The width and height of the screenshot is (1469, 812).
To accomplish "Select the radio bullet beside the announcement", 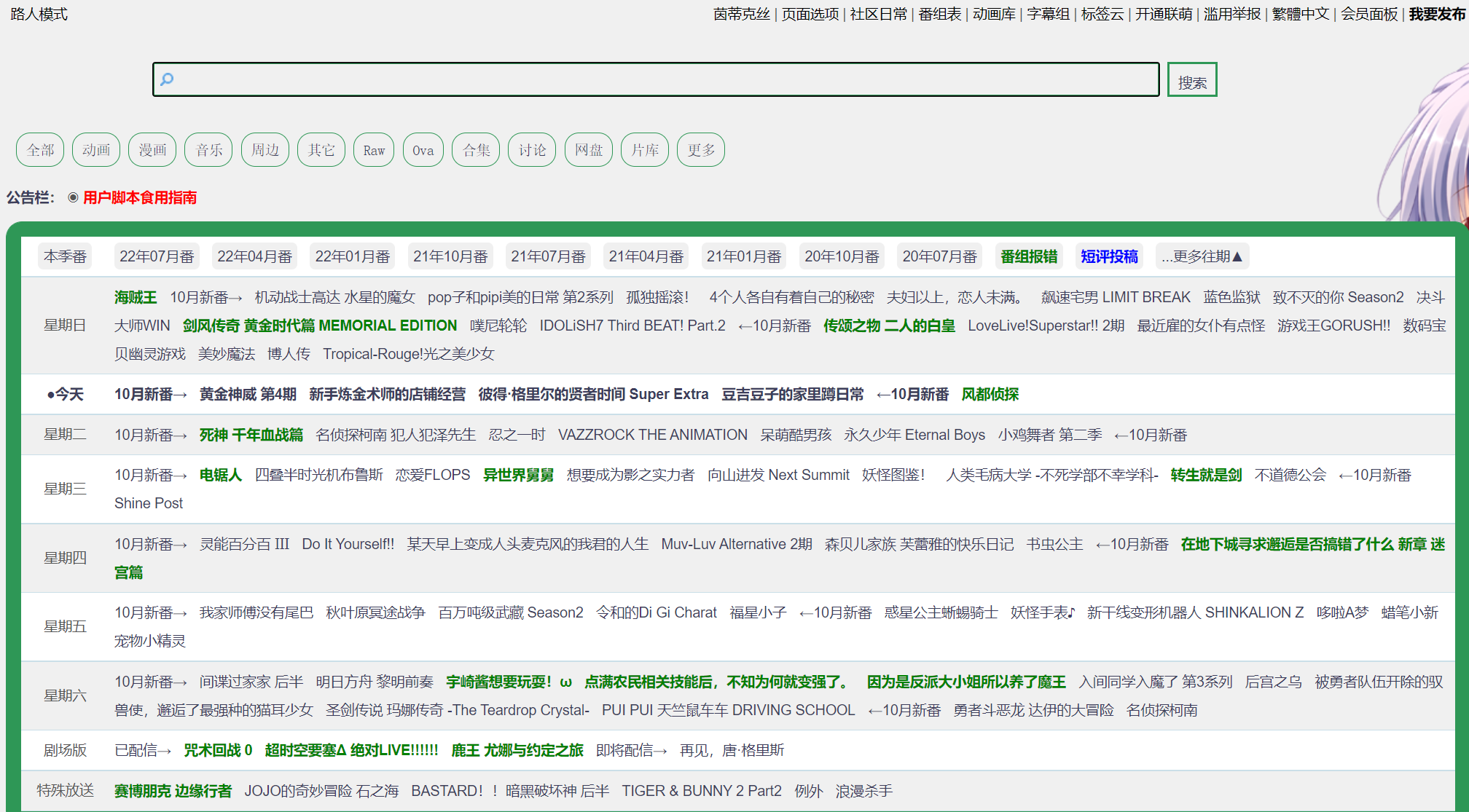I will click(73, 197).
